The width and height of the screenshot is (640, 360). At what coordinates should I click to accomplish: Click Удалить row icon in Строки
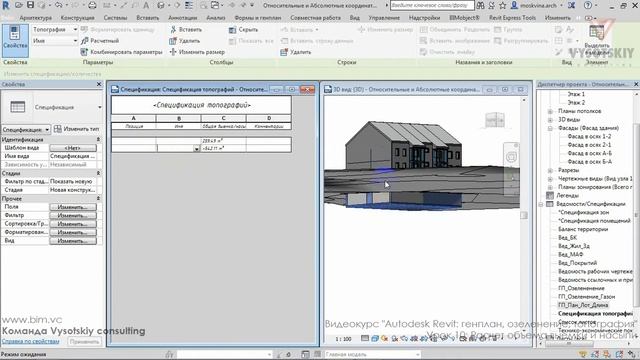284,52
